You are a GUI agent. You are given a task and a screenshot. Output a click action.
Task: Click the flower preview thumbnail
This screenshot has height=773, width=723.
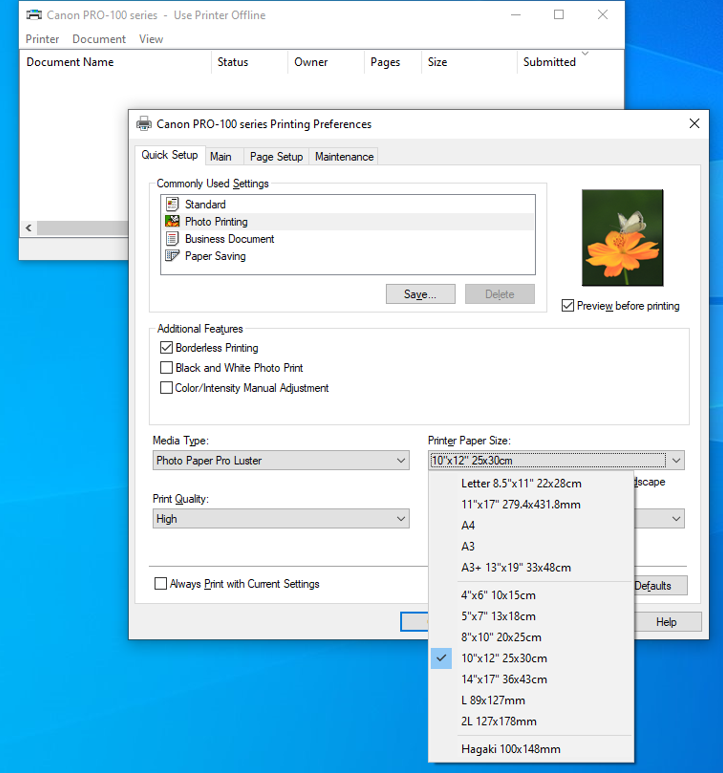click(622, 238)
